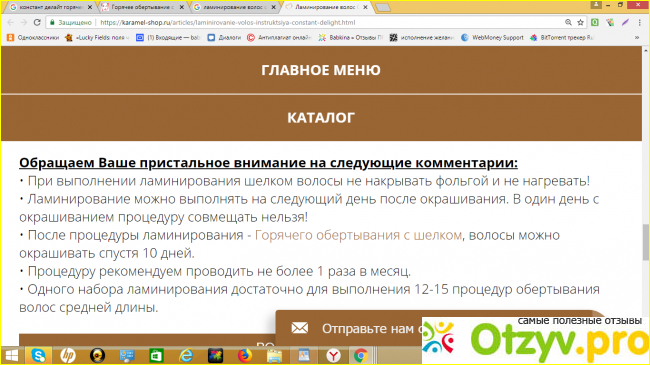Bookmark this page with the star icon
650x365 pixels.
coord(580,22)
